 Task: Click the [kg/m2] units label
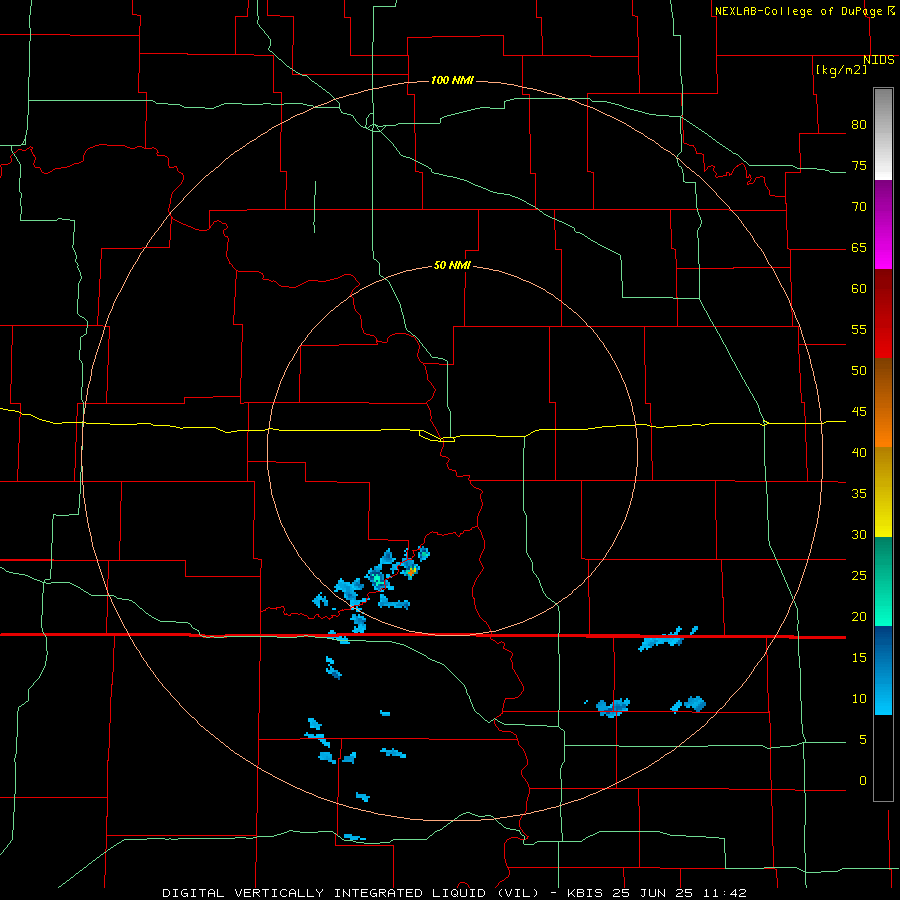(x=841, y=70)
